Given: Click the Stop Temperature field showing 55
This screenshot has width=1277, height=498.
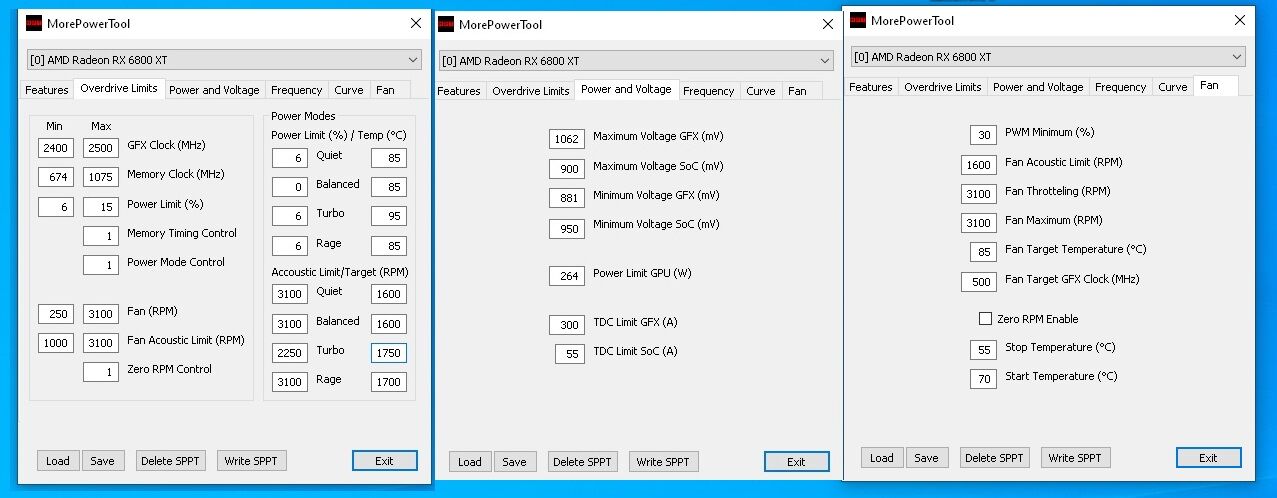Looking at the screenshot, I should tap(983, 350).
